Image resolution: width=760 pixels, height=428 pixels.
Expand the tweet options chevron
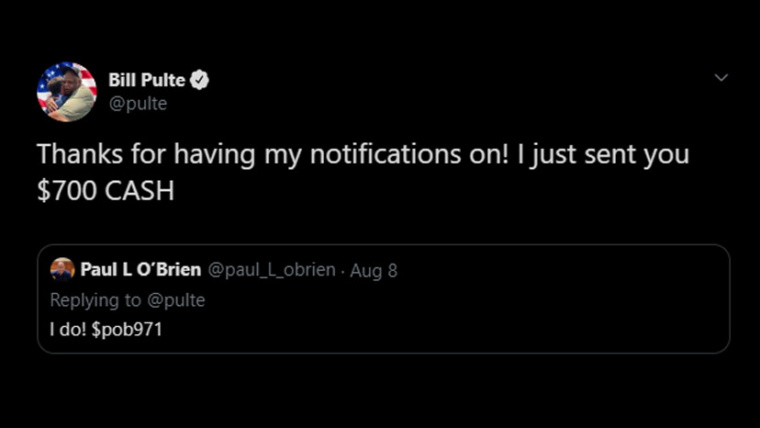[x=721, y=77]
